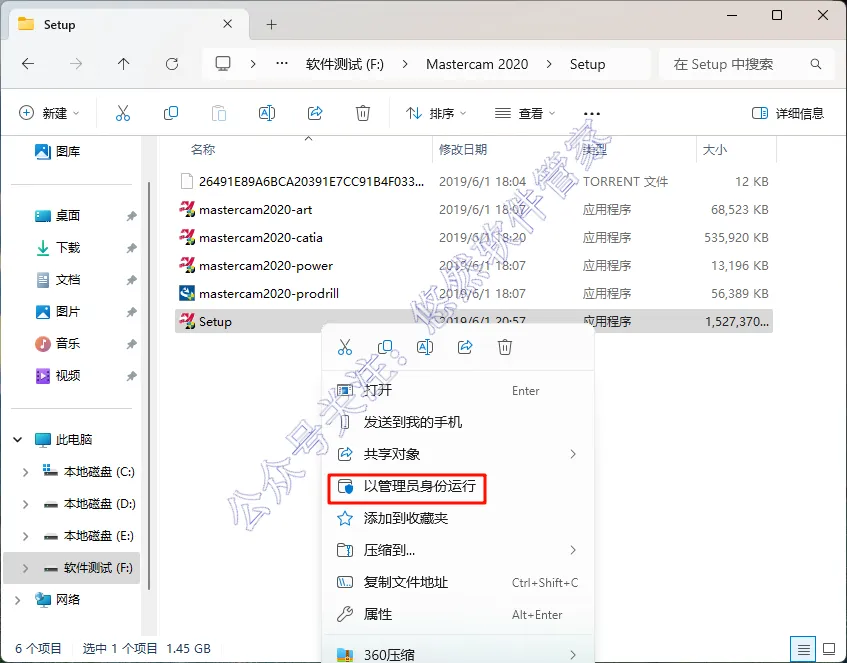Refresh the current folder

click(x=172, y=64)
